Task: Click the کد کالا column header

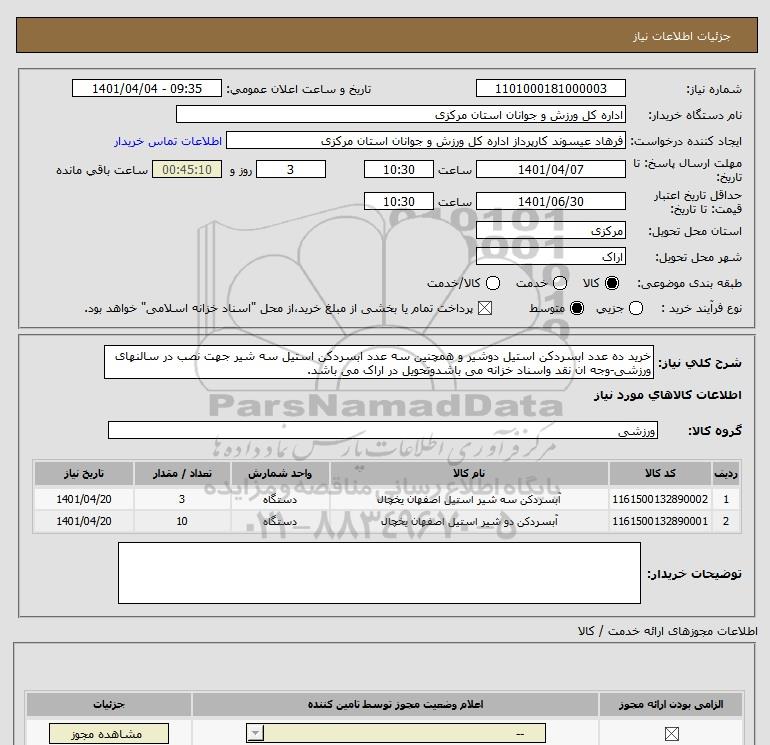Action: click(x=660, y=473)
